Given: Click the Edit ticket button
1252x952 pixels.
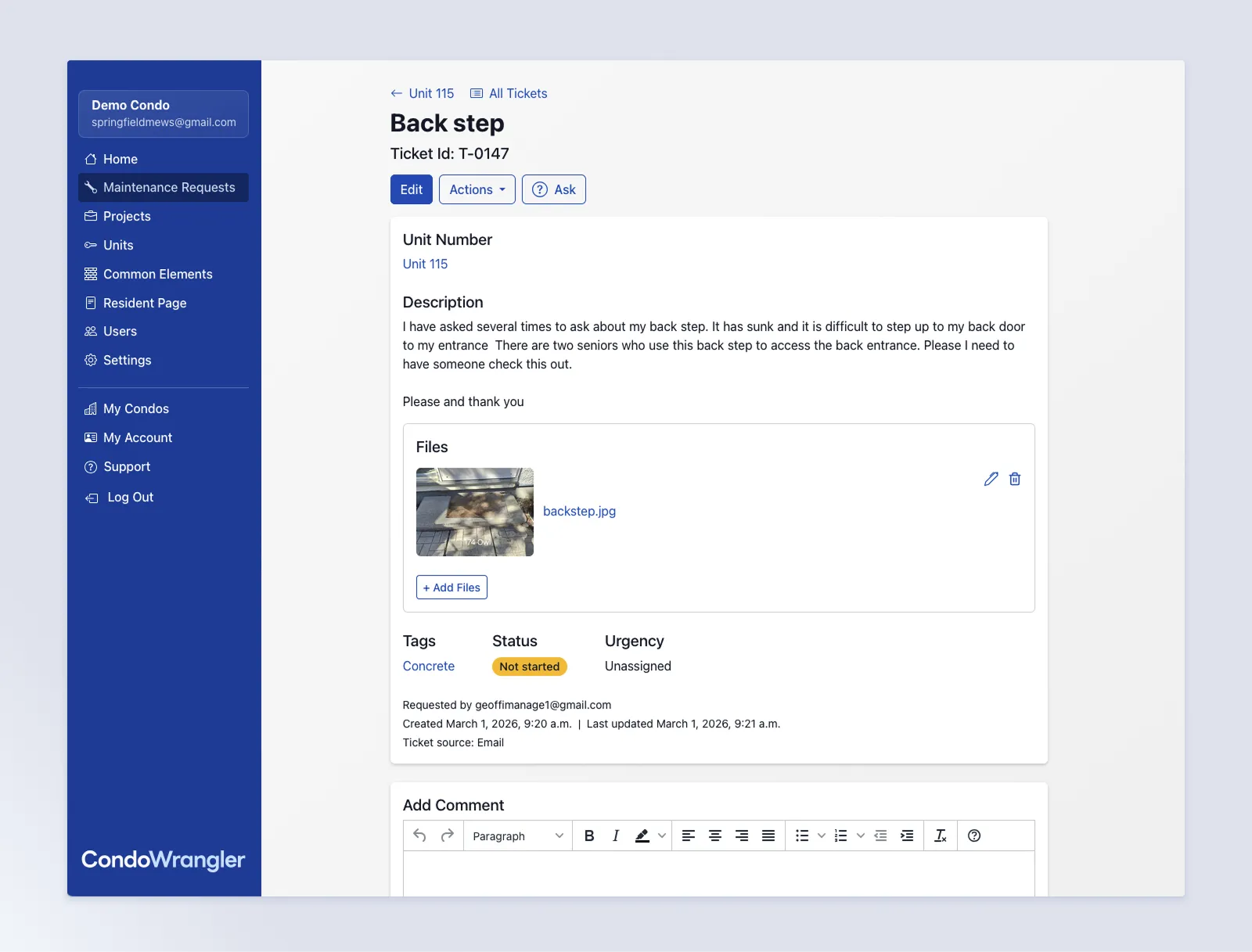Looking at the screenshot, I should click(412, 189).
